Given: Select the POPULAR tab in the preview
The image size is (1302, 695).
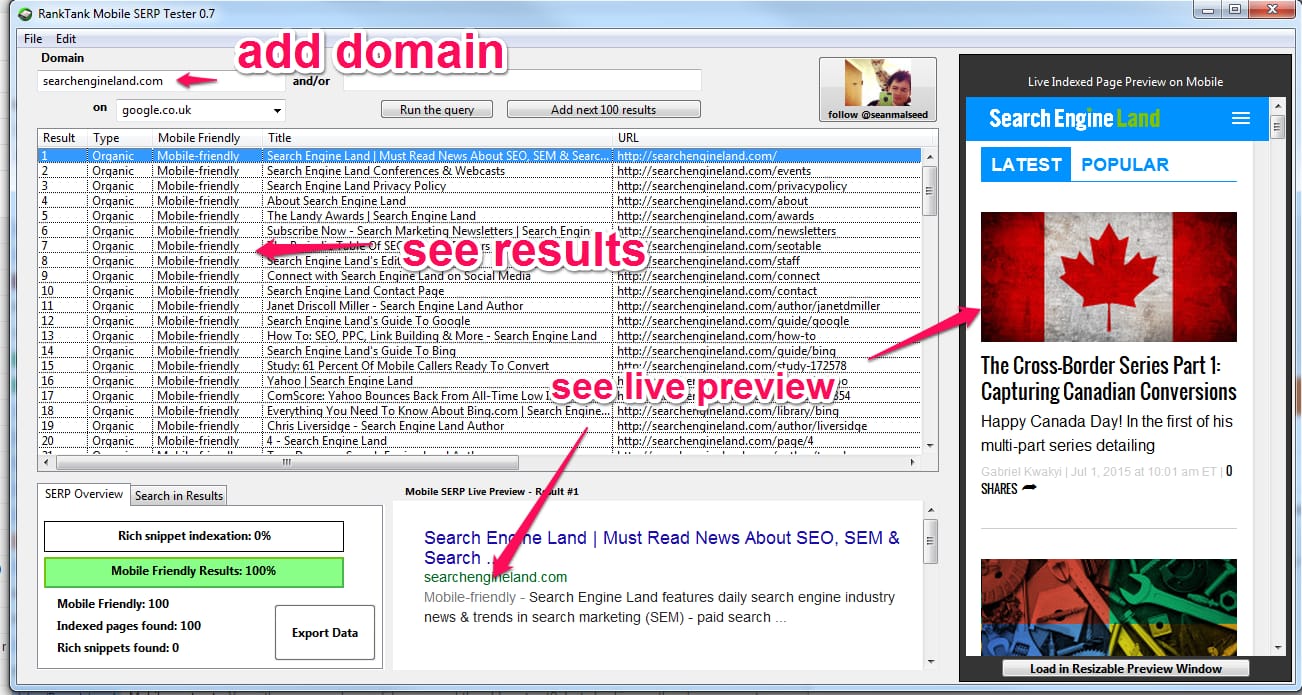Looking at the screenshot, I should tap(1126, 165).
